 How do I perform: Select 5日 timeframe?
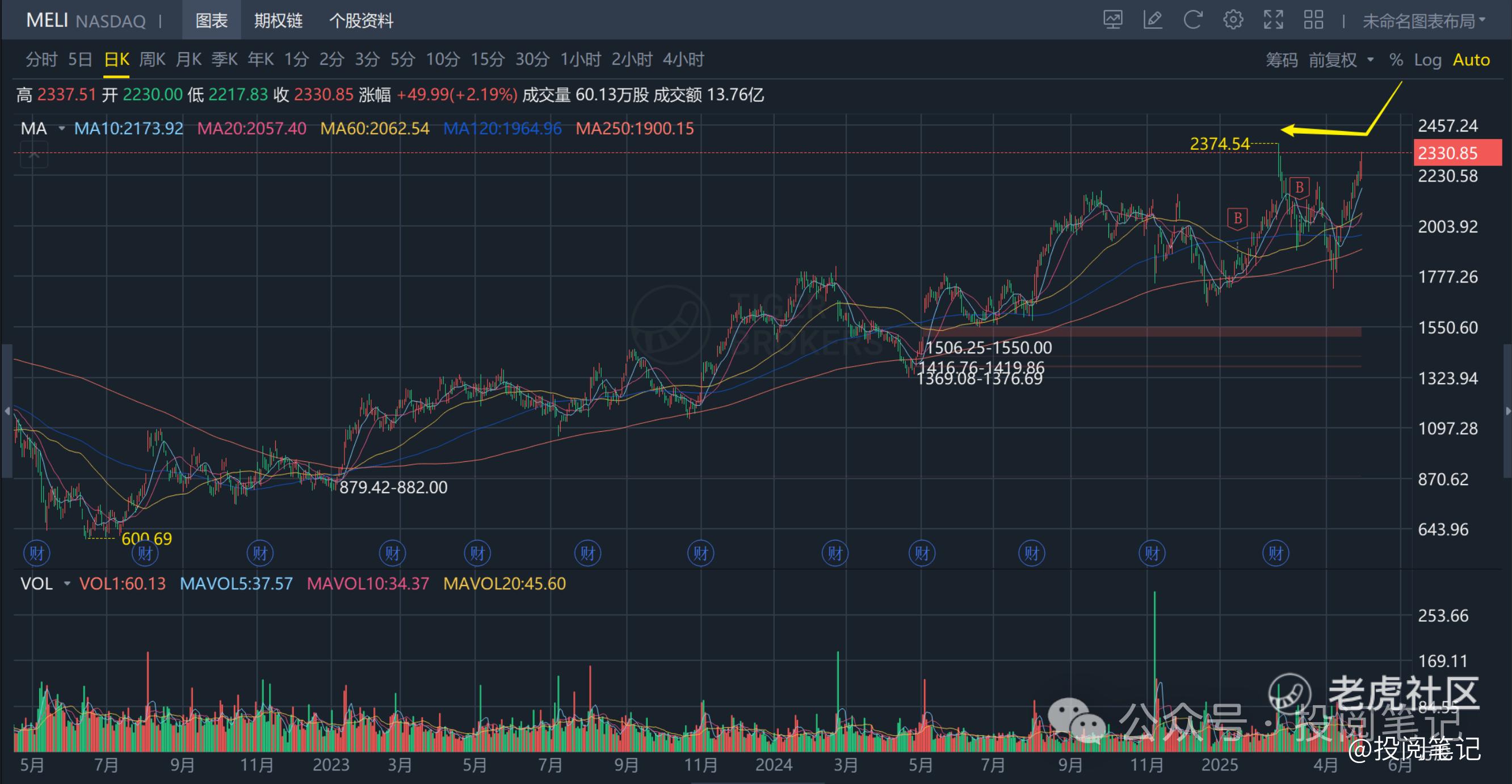pyautogui.click(x=81, y=59)
